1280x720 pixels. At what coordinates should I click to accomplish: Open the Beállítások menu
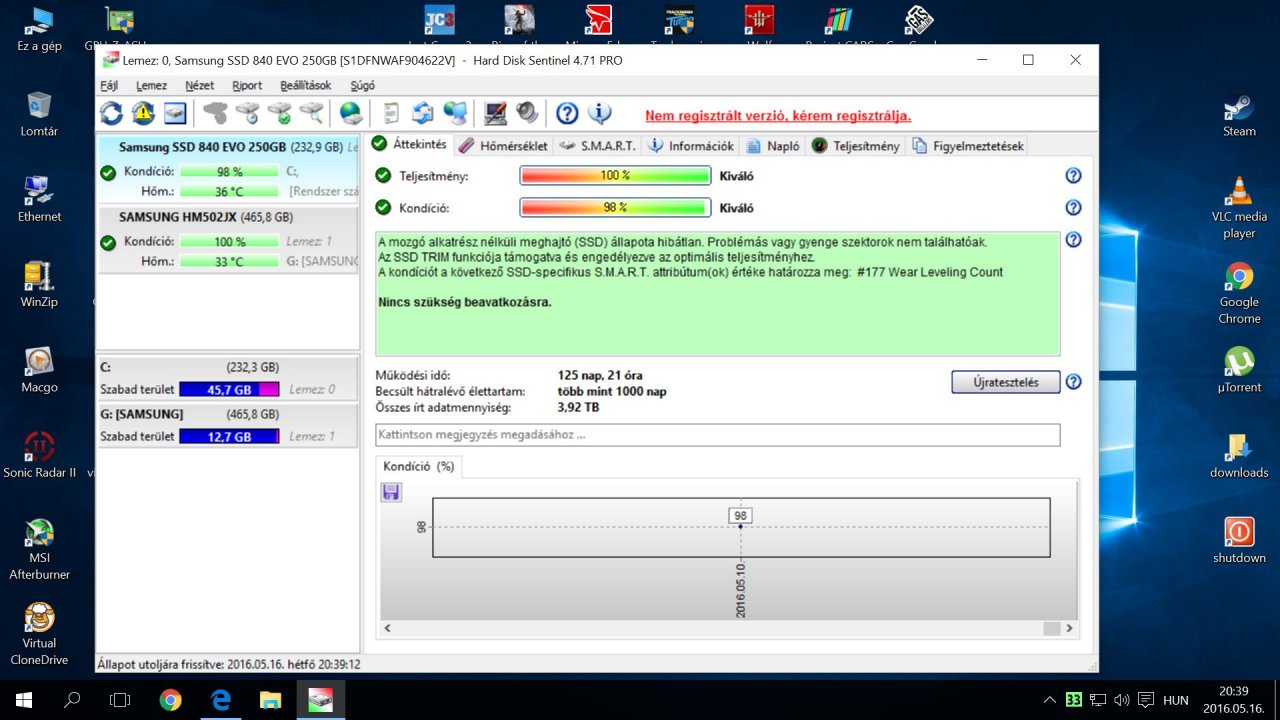(306, 86)
